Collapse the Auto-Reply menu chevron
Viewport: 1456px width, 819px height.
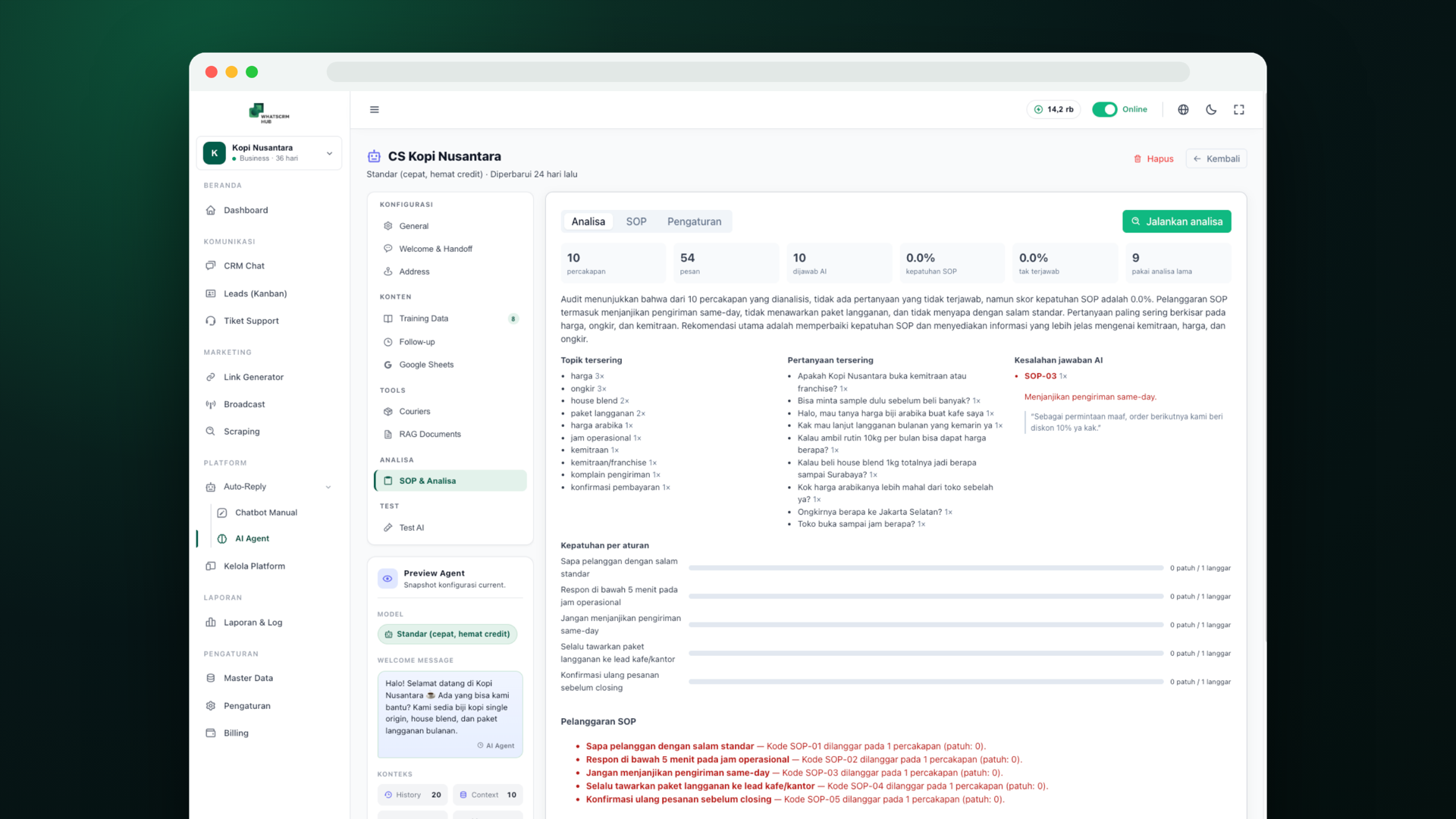[x=328, y=487]
